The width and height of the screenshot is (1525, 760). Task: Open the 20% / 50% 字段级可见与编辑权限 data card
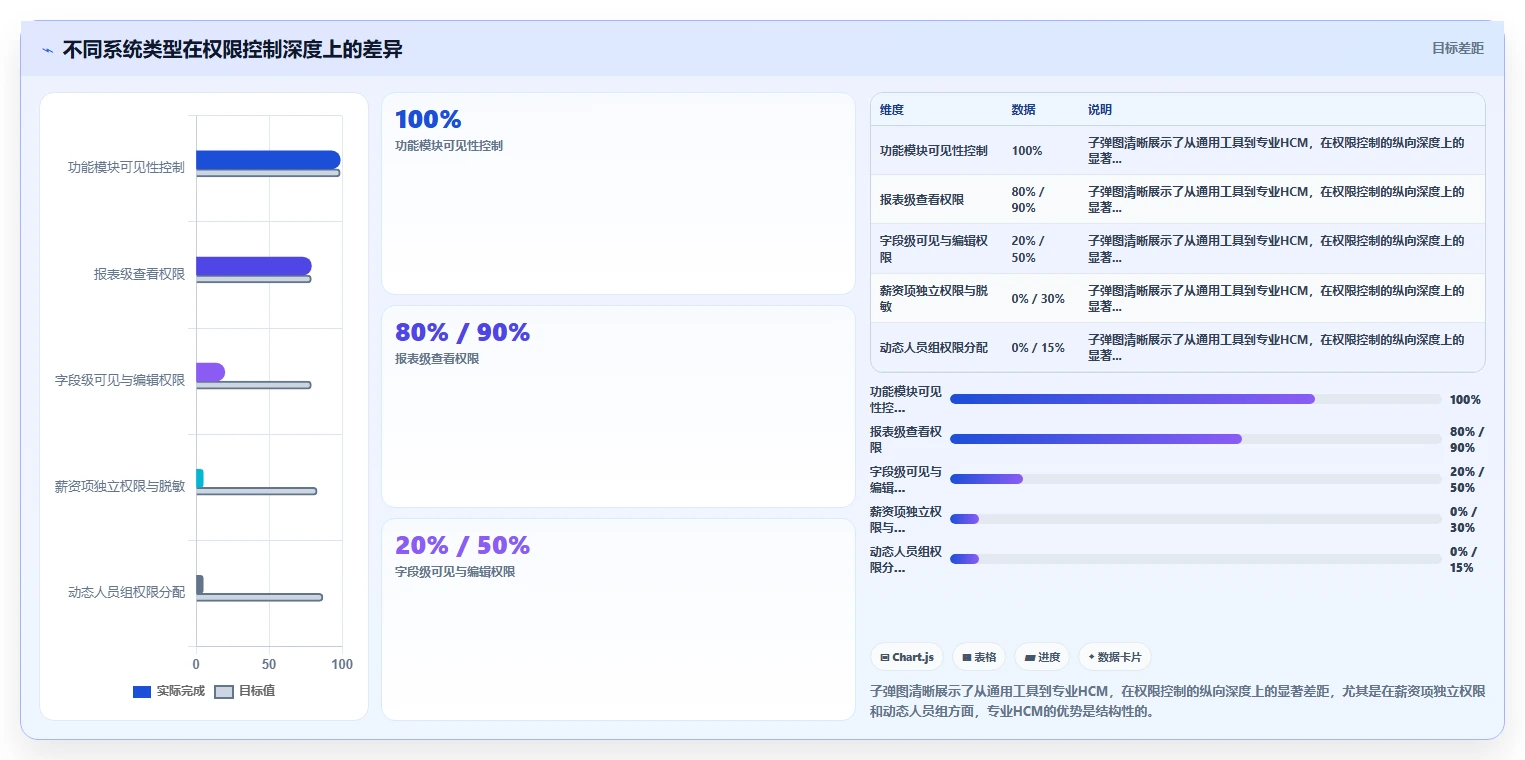[618, 619]
